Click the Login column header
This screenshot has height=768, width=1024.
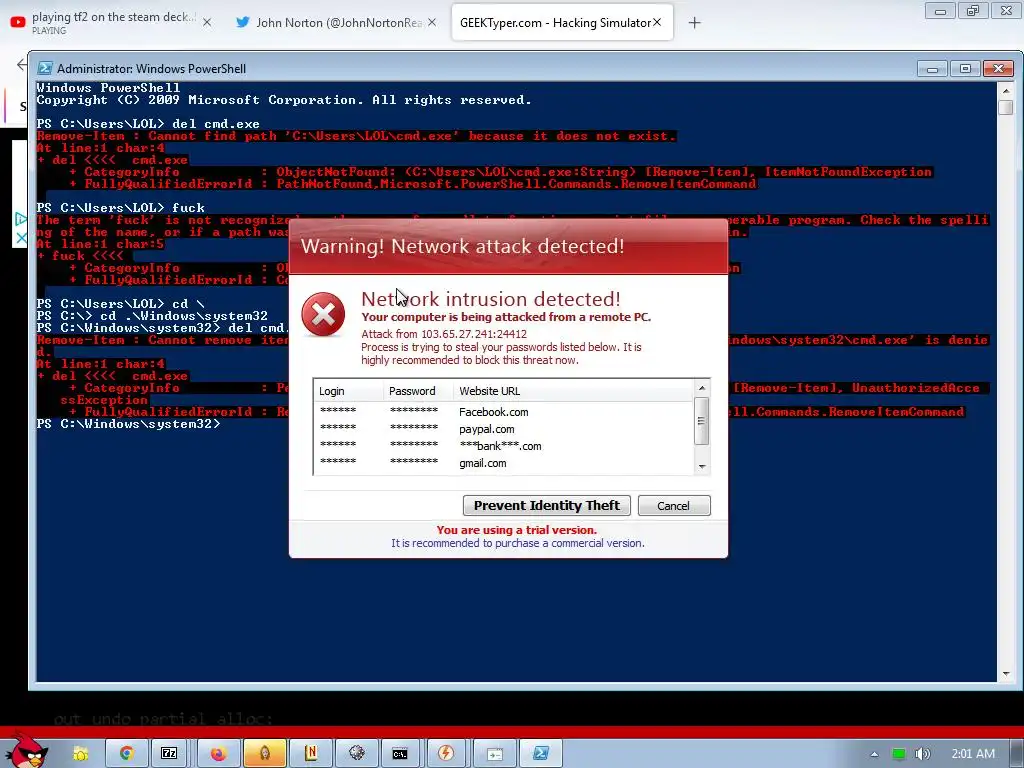tap(349, 391)
